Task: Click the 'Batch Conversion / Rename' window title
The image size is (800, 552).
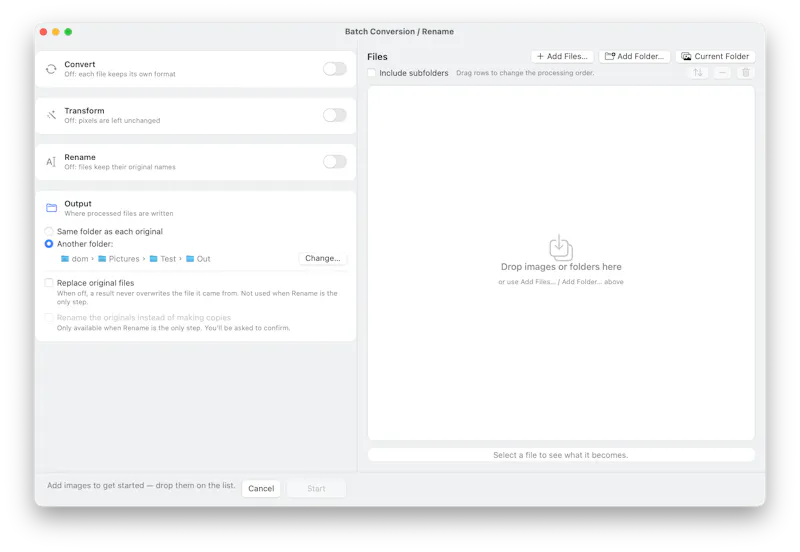Action: 399,32
